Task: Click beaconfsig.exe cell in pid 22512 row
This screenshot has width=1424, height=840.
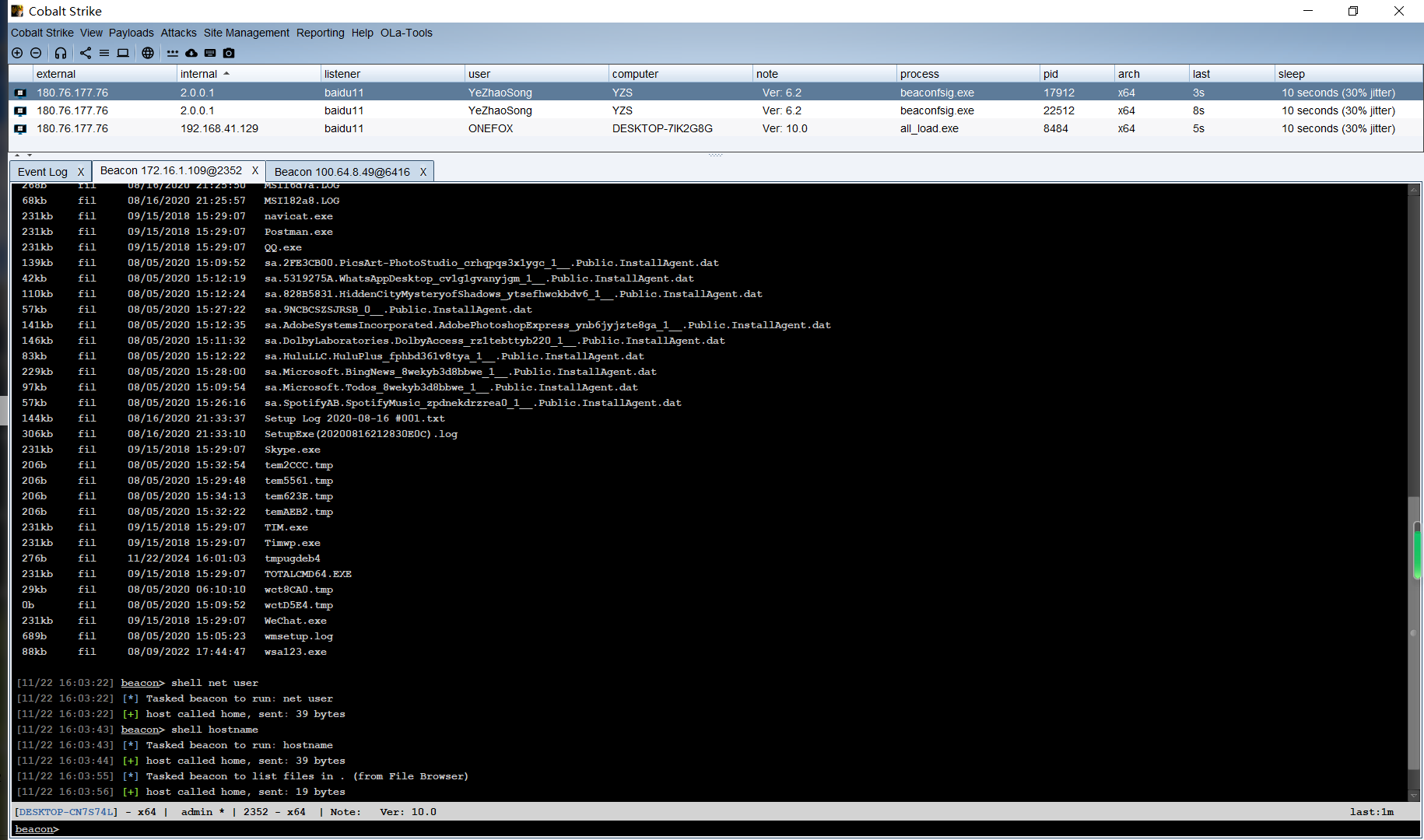Action: click(937, 110)
